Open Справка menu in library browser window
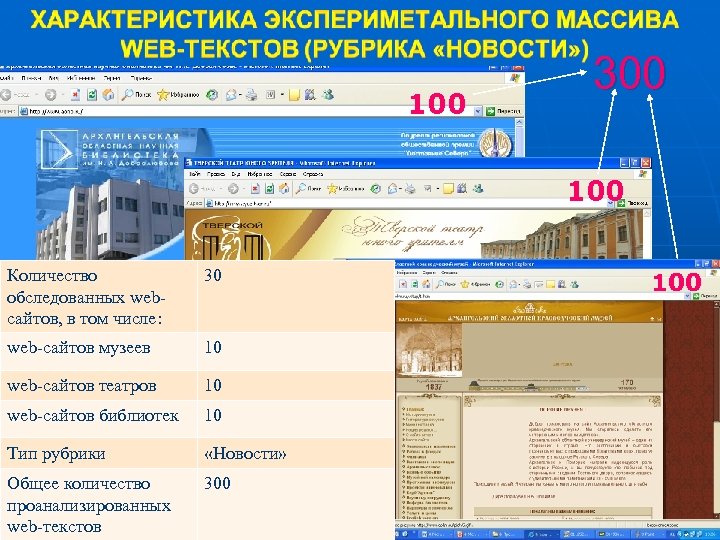The image size is (720, 540). coord(141,78)
